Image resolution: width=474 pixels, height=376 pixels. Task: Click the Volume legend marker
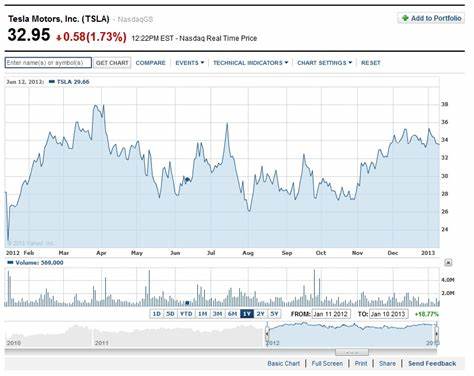tap(10, 262)
